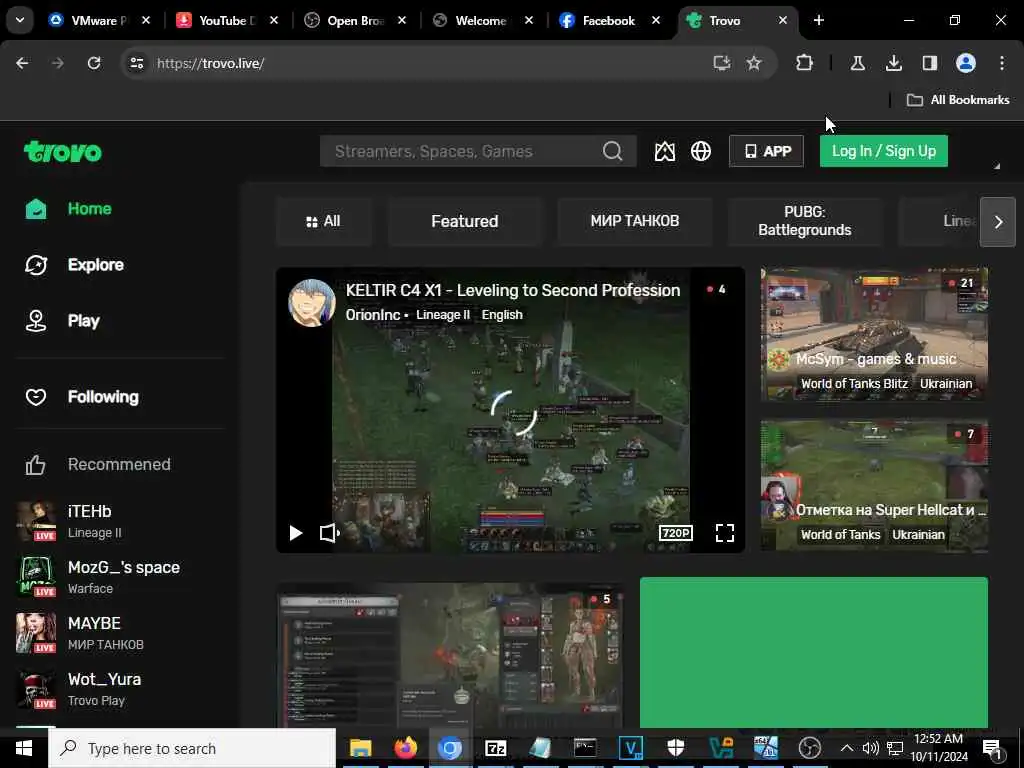Open browser profile avatar
Viewport: 1024px width, 768px height.
point(966,63)
